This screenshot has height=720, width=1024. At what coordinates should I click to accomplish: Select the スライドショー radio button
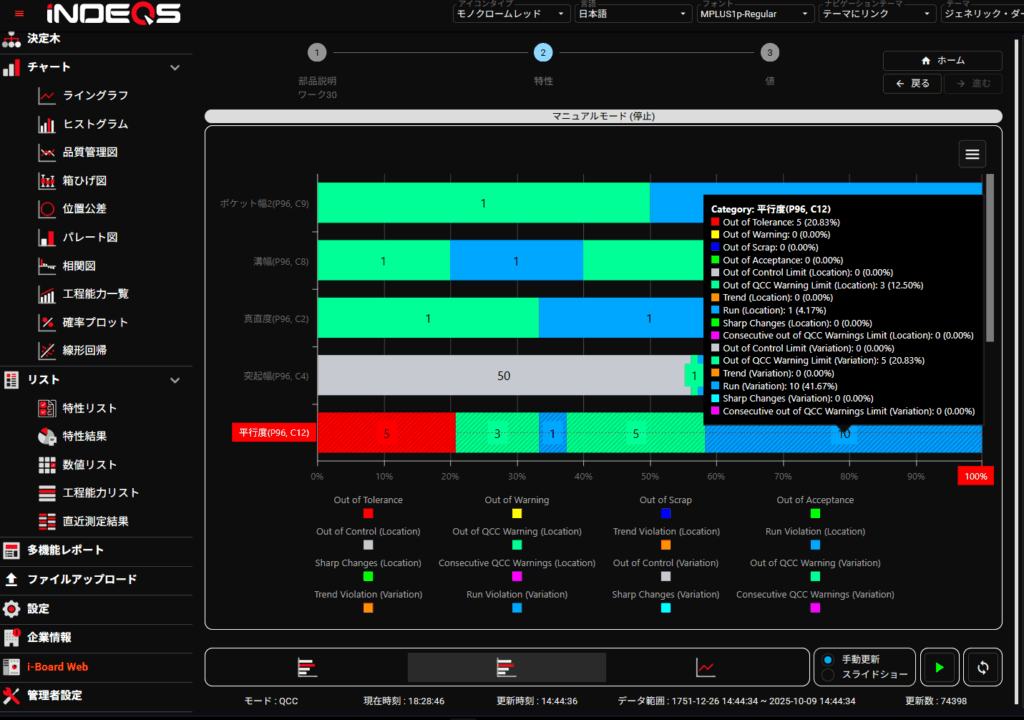coord(827,674)
